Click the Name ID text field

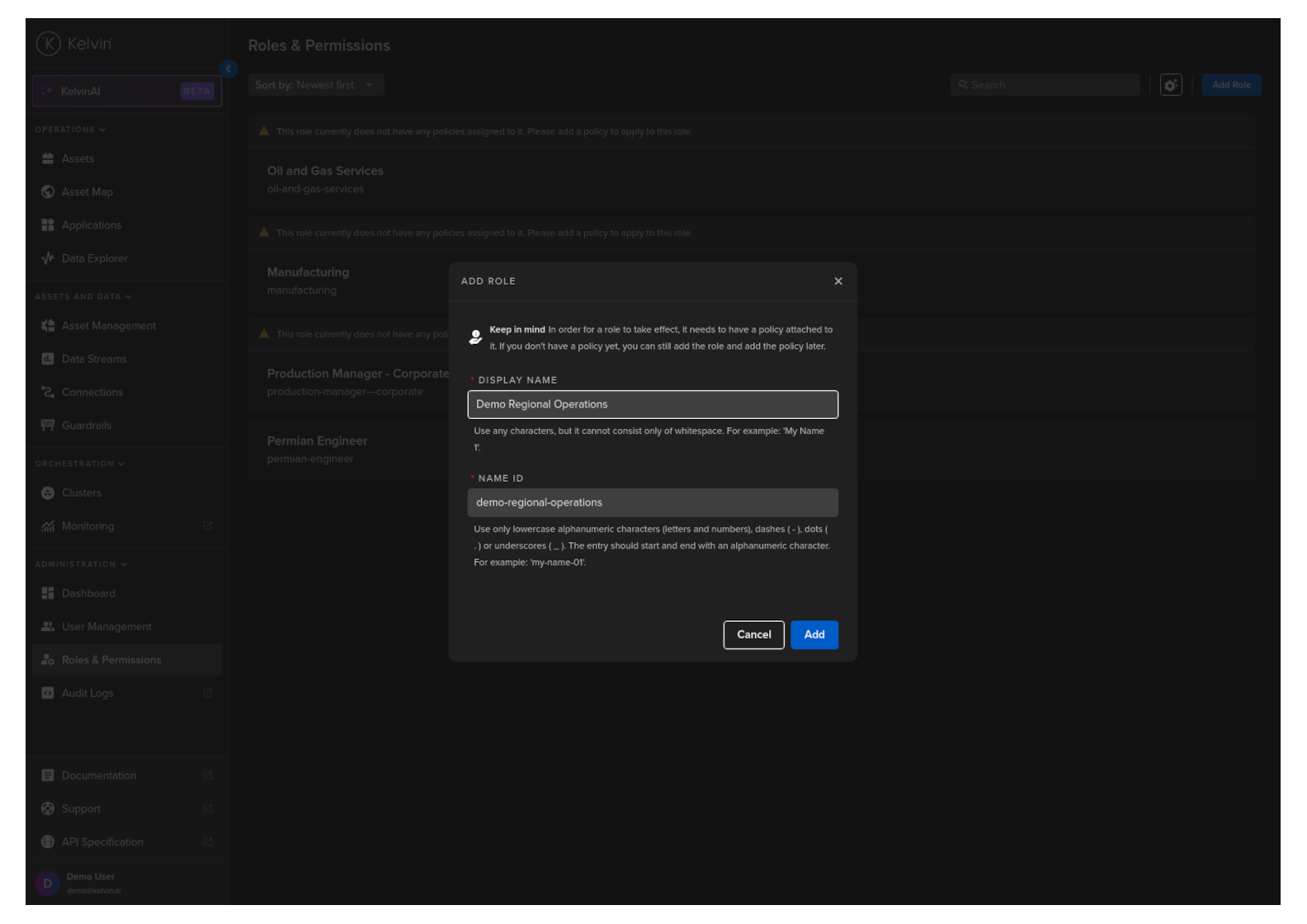(652, 503)
